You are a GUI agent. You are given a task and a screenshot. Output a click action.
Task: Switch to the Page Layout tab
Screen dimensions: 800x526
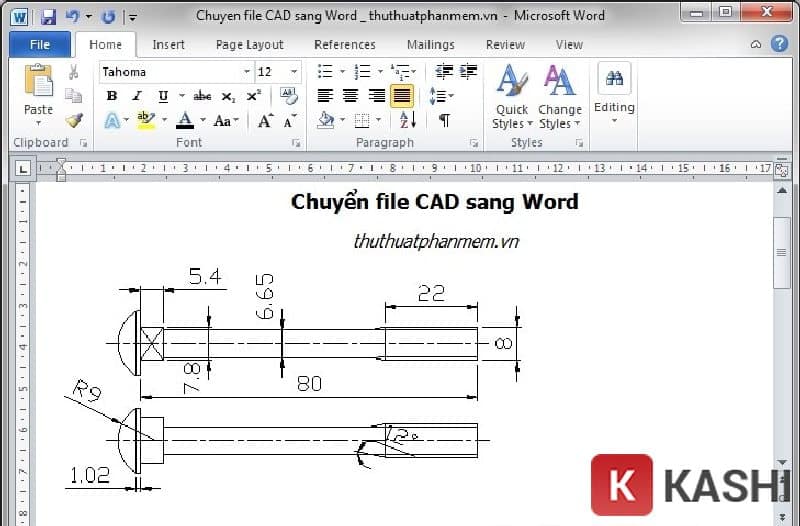[x=249, y=45]
